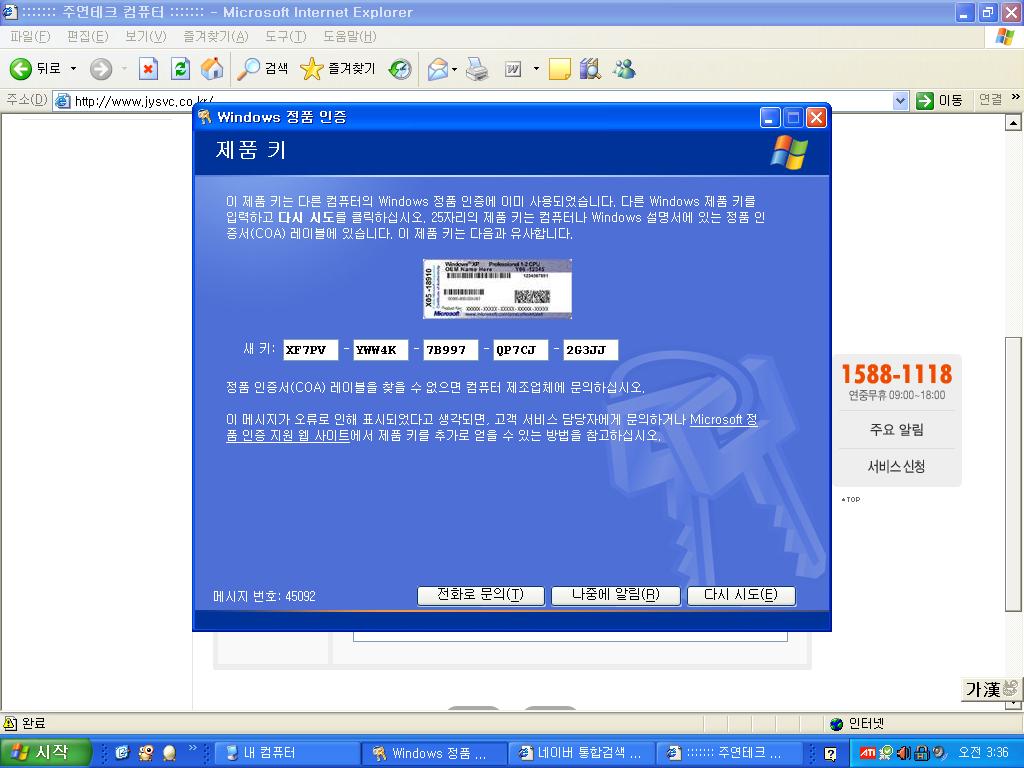Screen dimensions: 1024x768
Task: Open the research books icon
Action: pos(590,69)
